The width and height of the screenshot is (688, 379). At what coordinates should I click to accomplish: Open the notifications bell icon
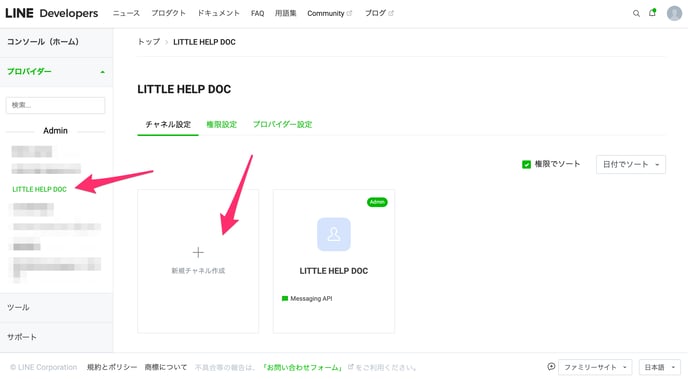[x=652, y=13]
